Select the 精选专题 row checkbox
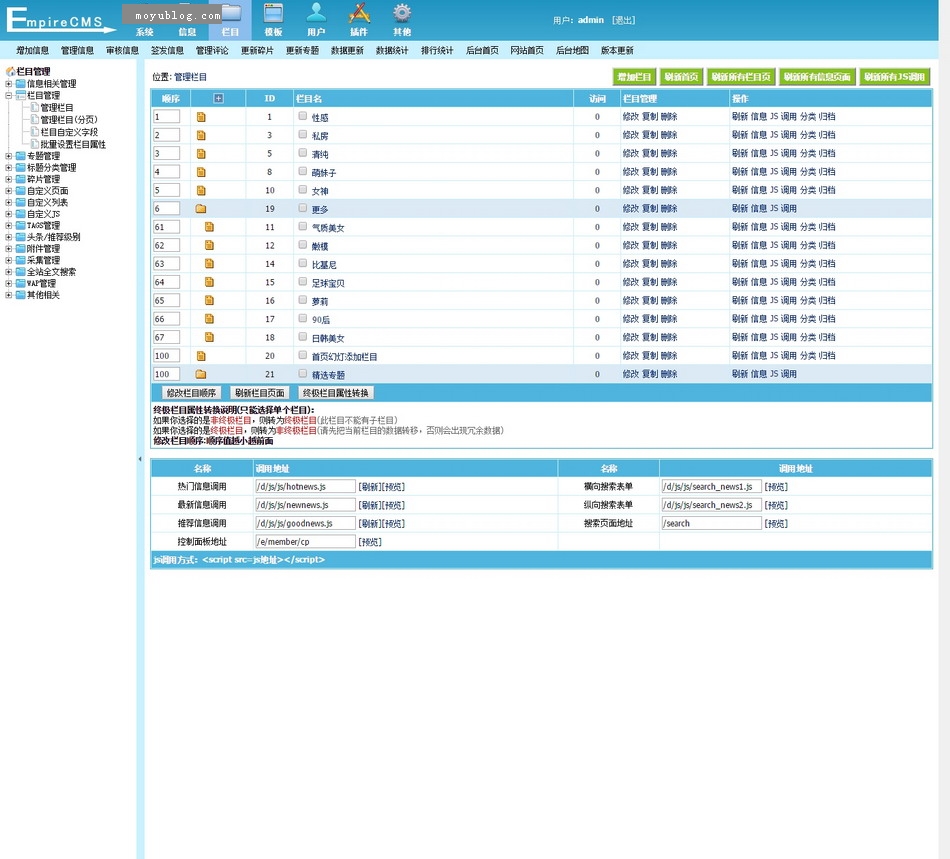The image size is (950, 859). pyautogui.click(x=303, y=374)
